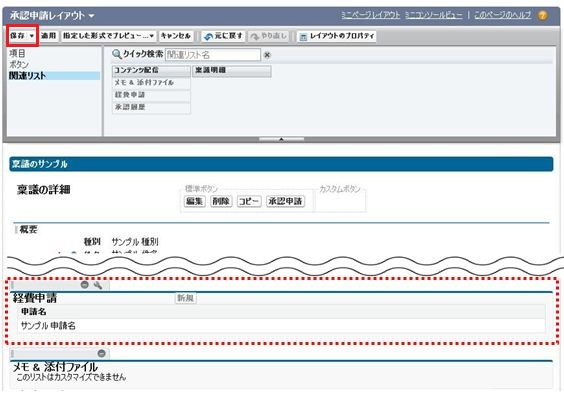Select メモ & 添付ファイル palette item

151,83
